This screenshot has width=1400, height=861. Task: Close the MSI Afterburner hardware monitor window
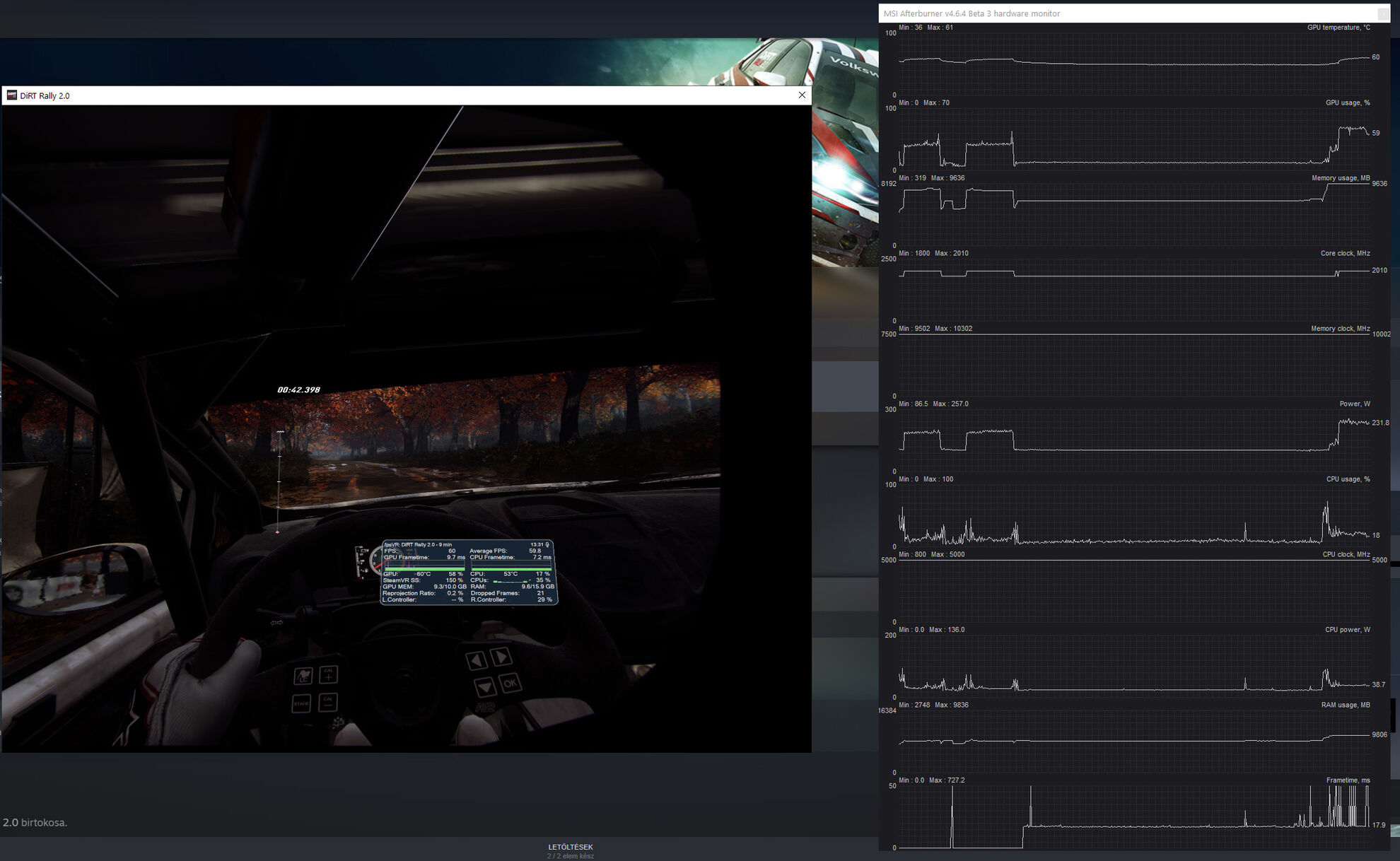[1383, 13]
